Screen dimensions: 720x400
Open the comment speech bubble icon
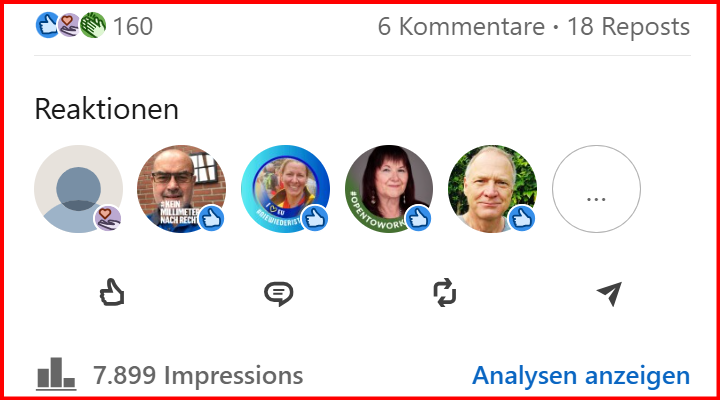coord(278,293)
